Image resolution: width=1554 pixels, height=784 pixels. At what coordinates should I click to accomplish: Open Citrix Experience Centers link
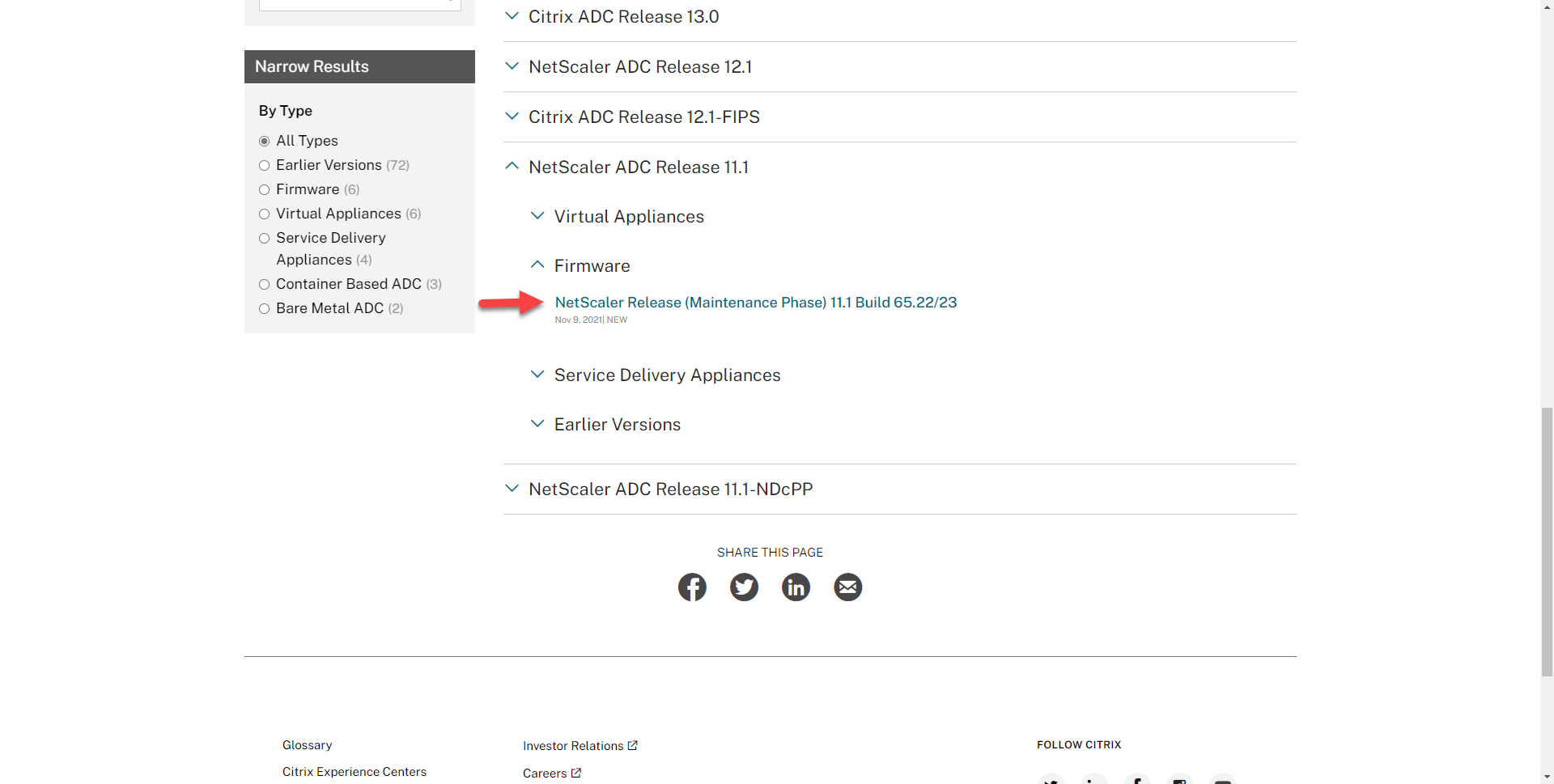point(354,772)
